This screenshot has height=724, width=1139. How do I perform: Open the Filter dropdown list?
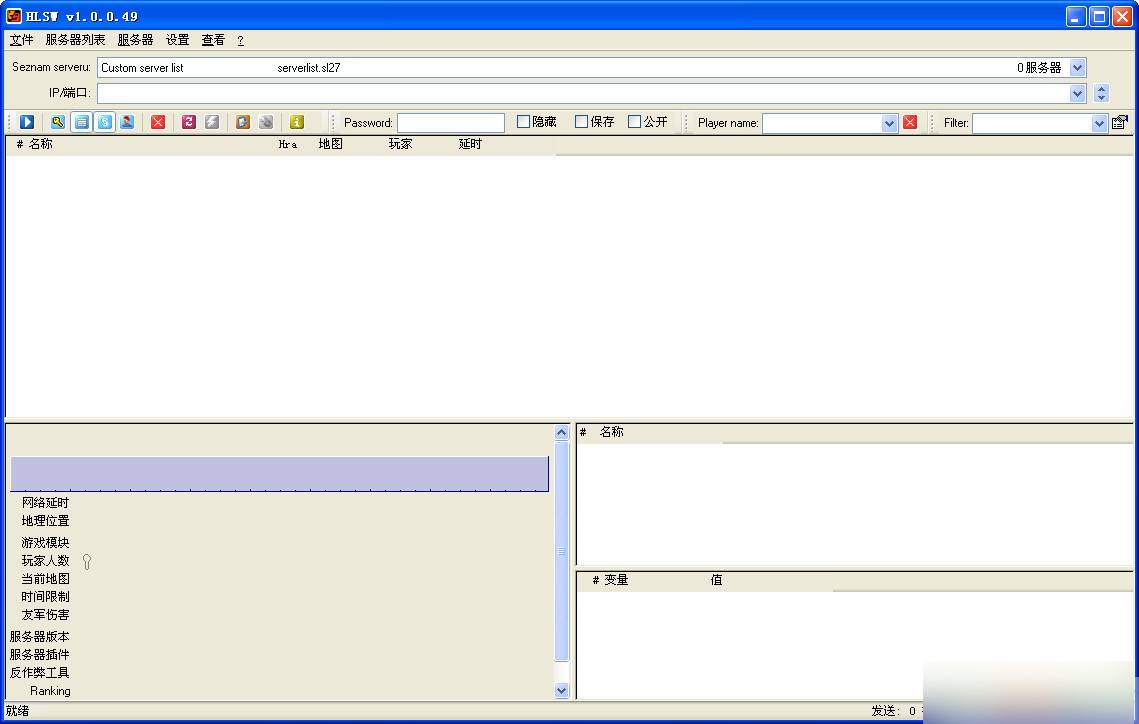pos(1099,123)
